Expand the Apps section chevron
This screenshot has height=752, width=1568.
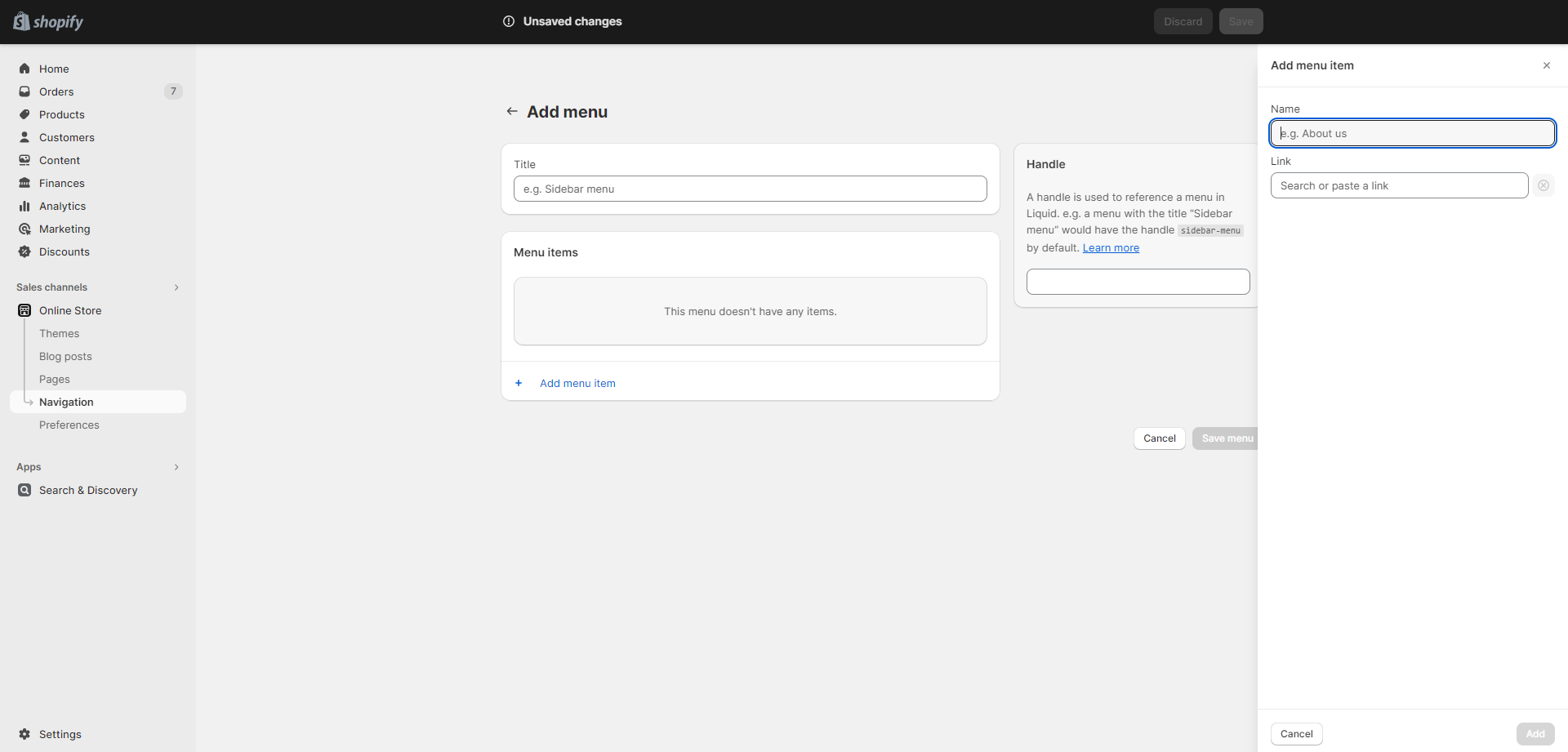click(176, 467)
